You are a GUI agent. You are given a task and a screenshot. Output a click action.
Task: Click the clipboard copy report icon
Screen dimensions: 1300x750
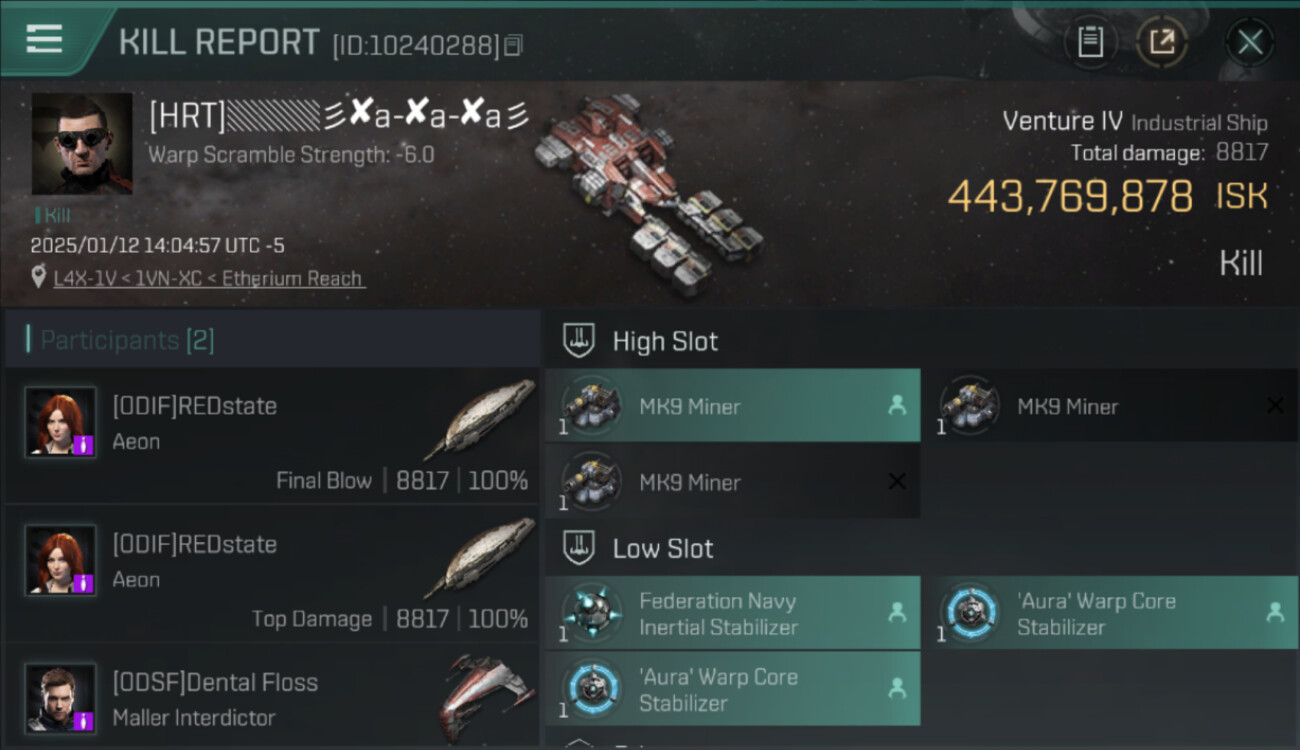[x=1090, y=42]
